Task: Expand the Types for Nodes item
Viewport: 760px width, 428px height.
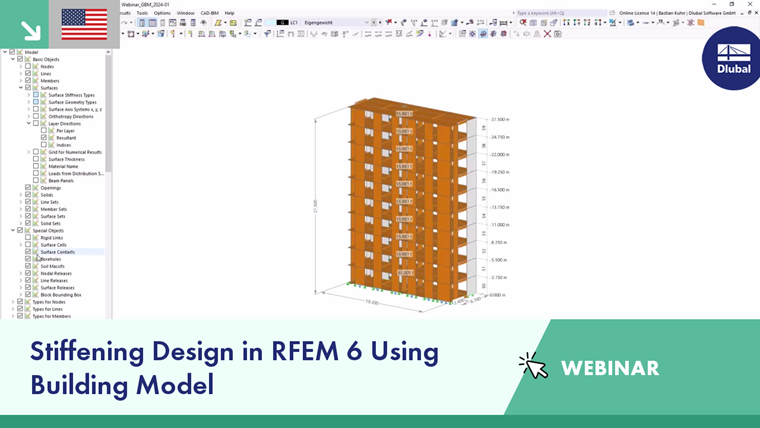Action: tap(13, 301)
